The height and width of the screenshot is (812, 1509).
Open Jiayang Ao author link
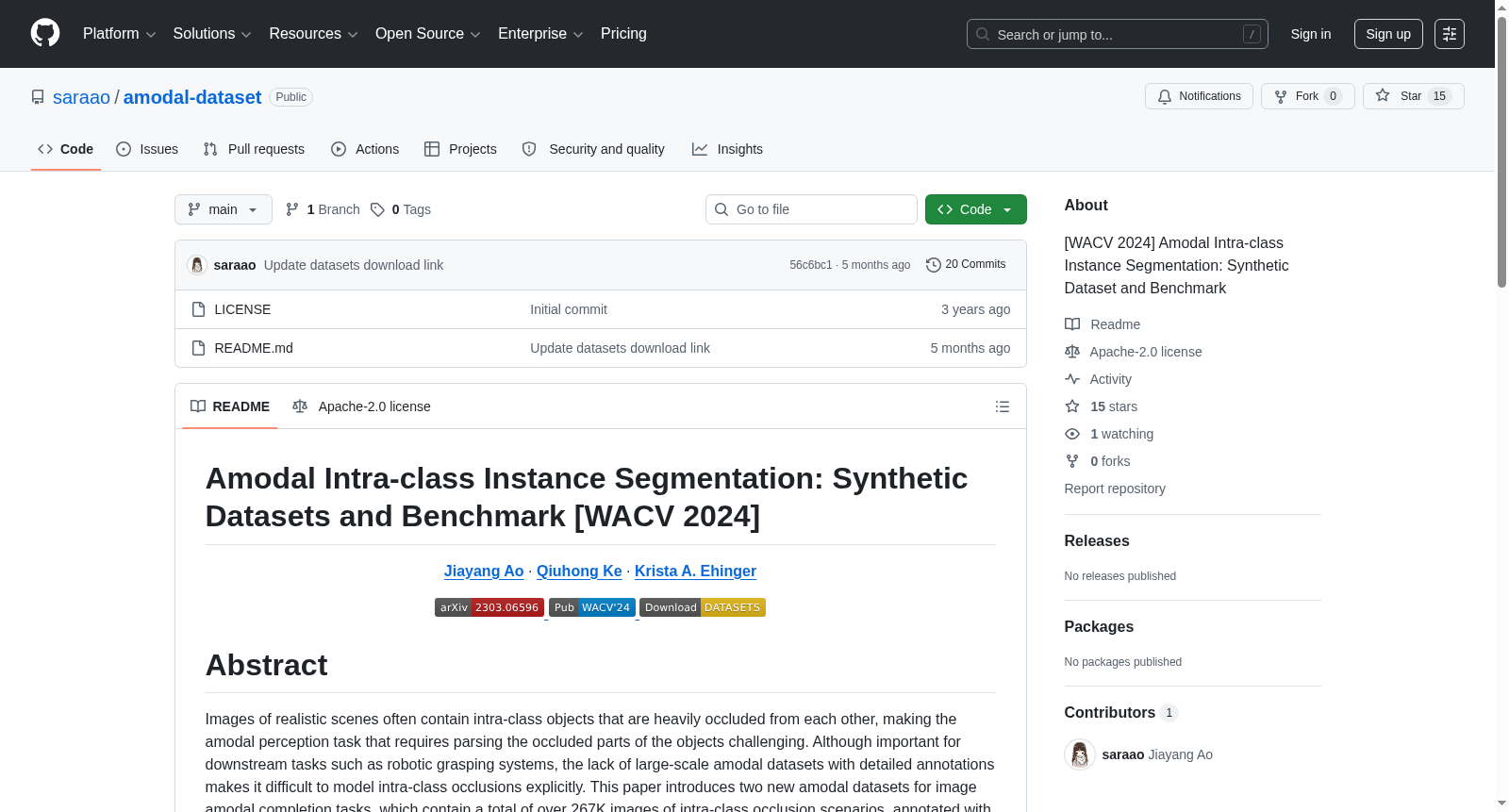pyautogui.click(x=484, y=571)
